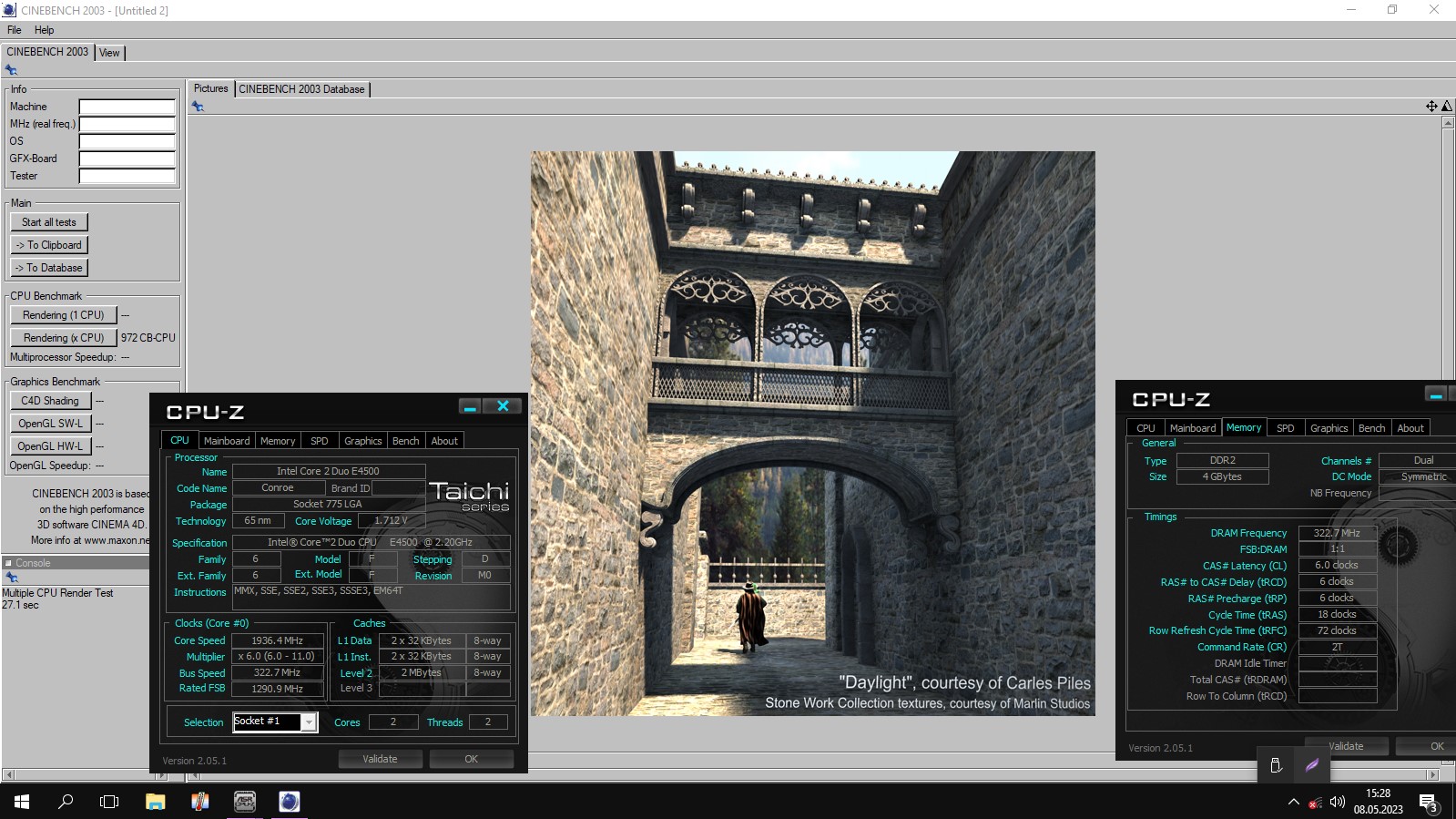Click the OS input field
The height and width of the screenshot is (819, 1456).
(127, 141)
